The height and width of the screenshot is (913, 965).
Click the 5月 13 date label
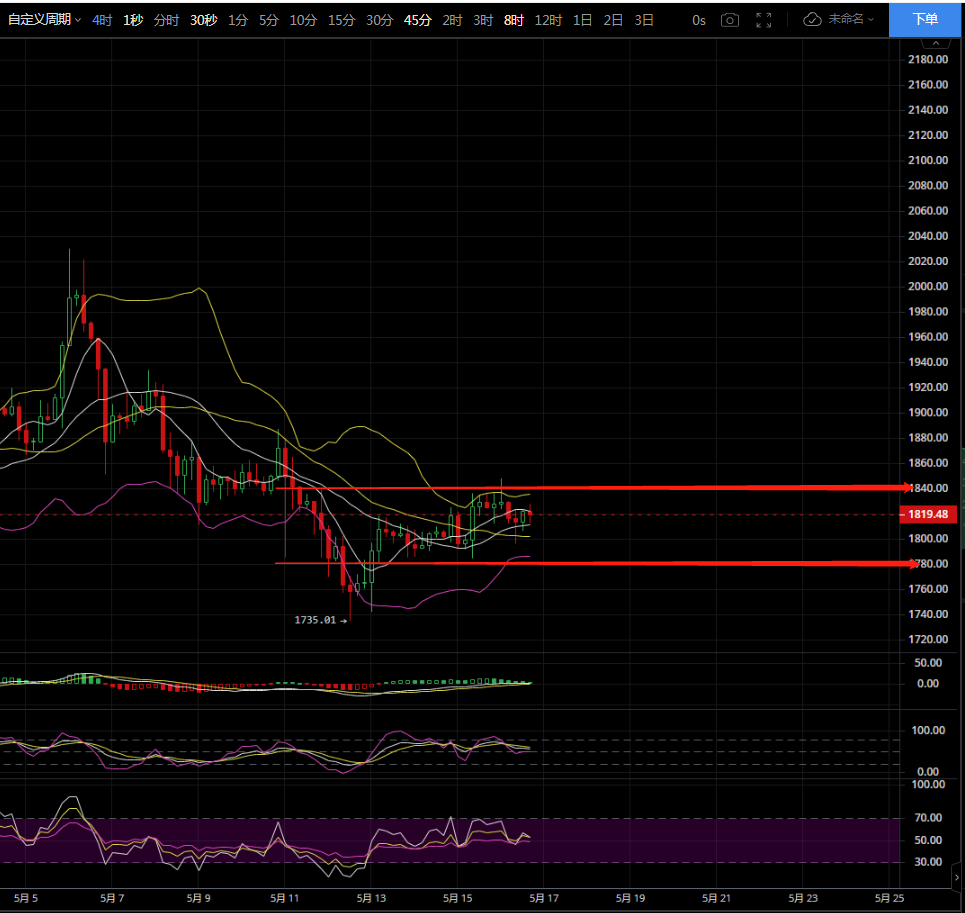tap(371, 898)
